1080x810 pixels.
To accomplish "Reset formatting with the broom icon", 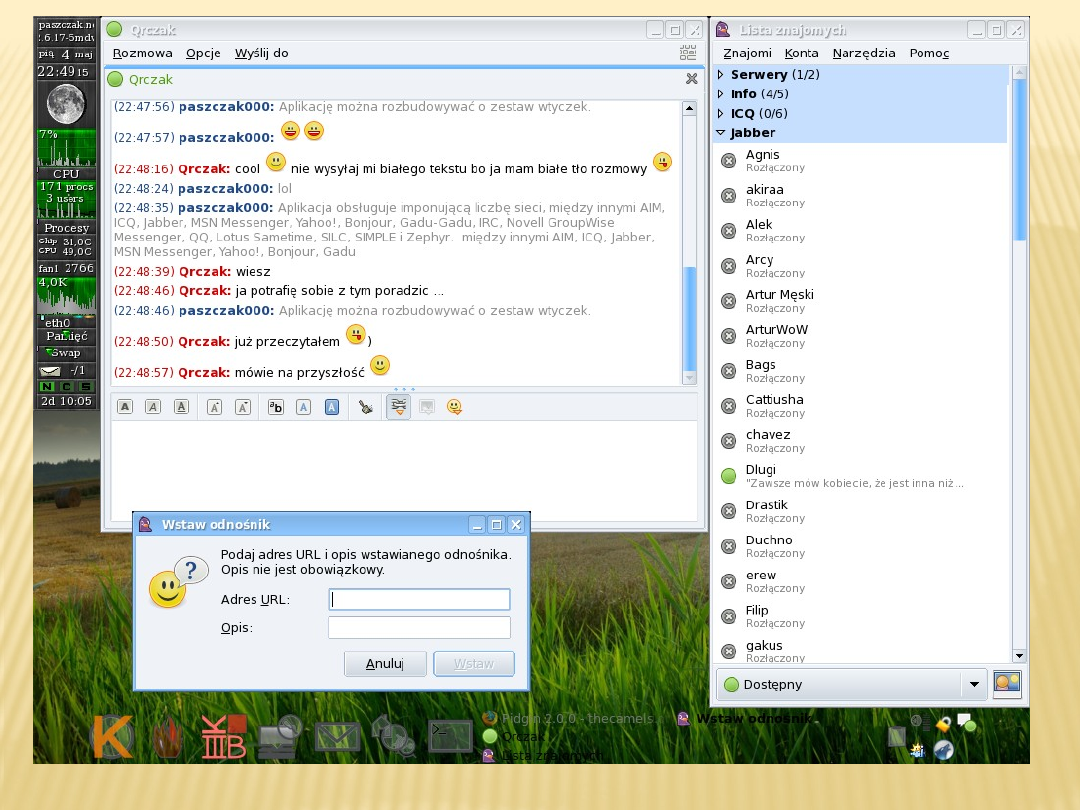I will pos(366,407).
